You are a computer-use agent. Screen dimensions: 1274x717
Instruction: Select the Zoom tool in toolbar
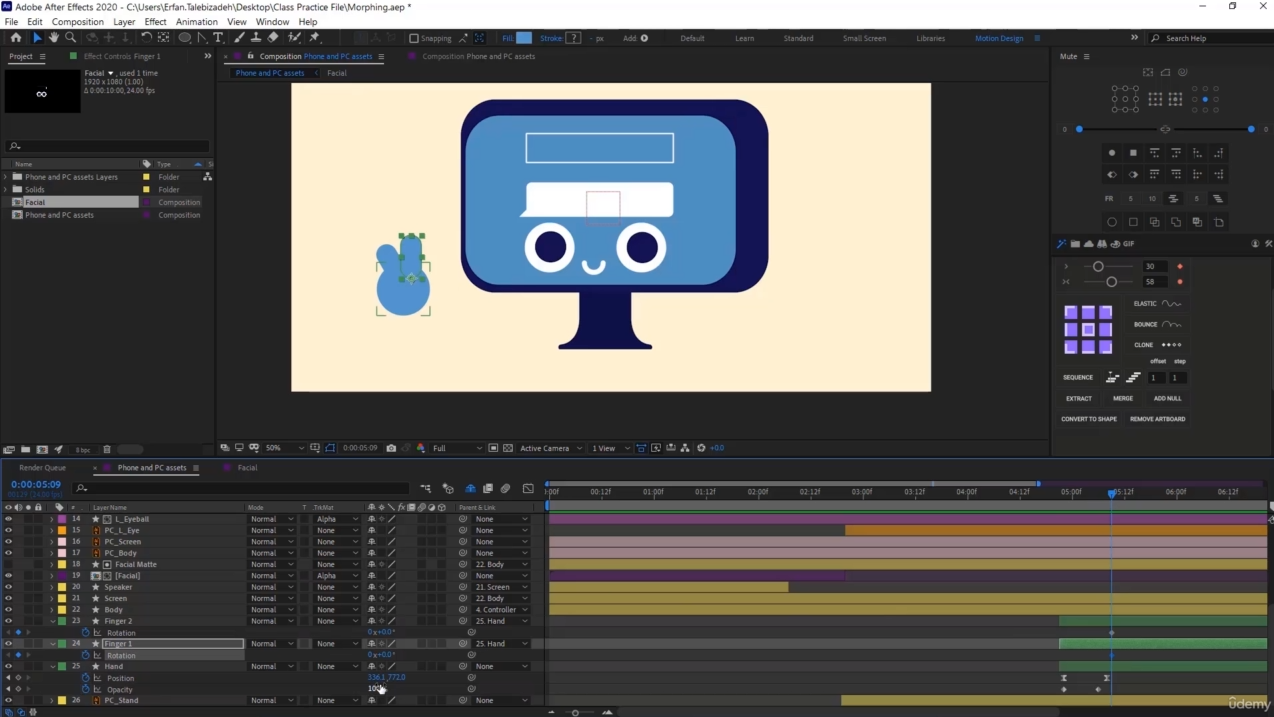coord(71,38)
